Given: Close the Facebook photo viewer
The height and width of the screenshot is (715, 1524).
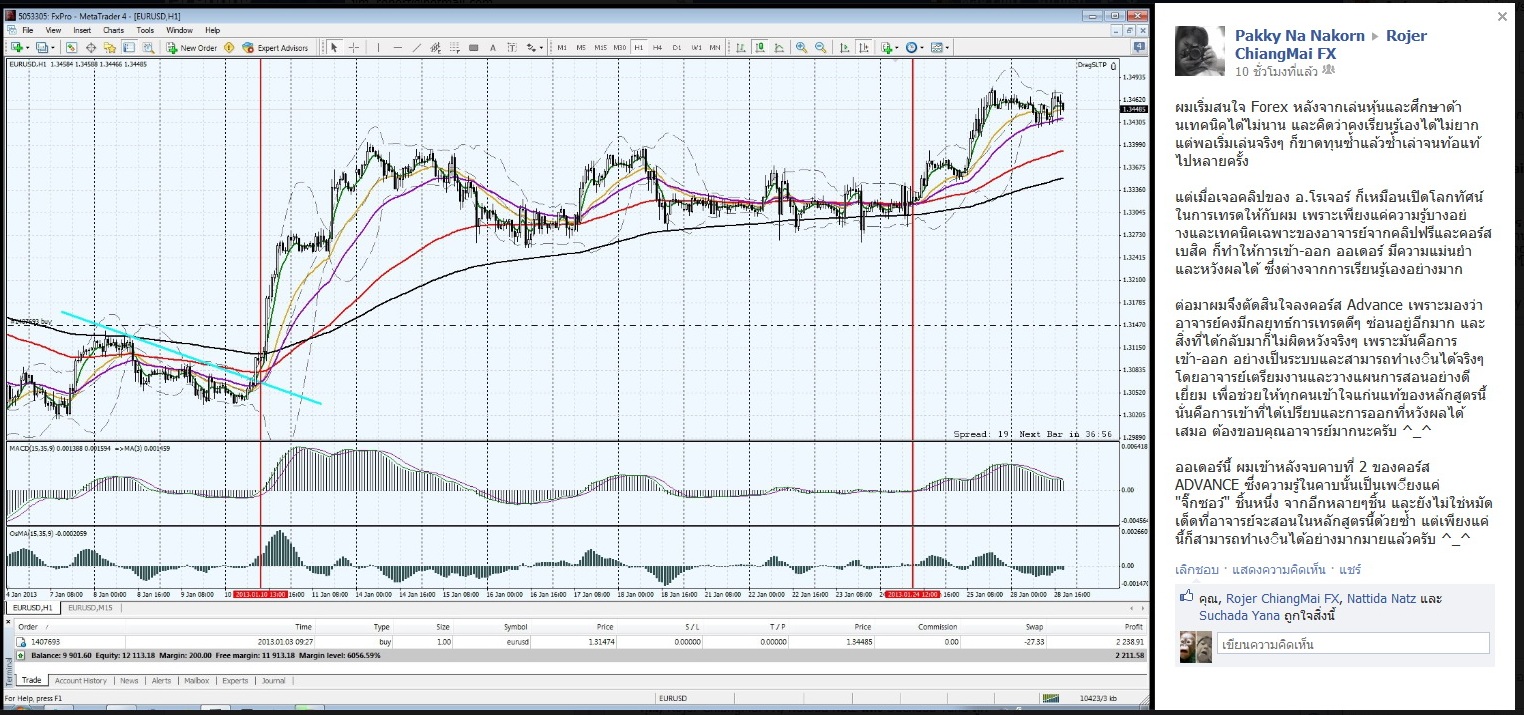Looking at the screenshot, I should pyautogui.click(x=1501, y=17).
